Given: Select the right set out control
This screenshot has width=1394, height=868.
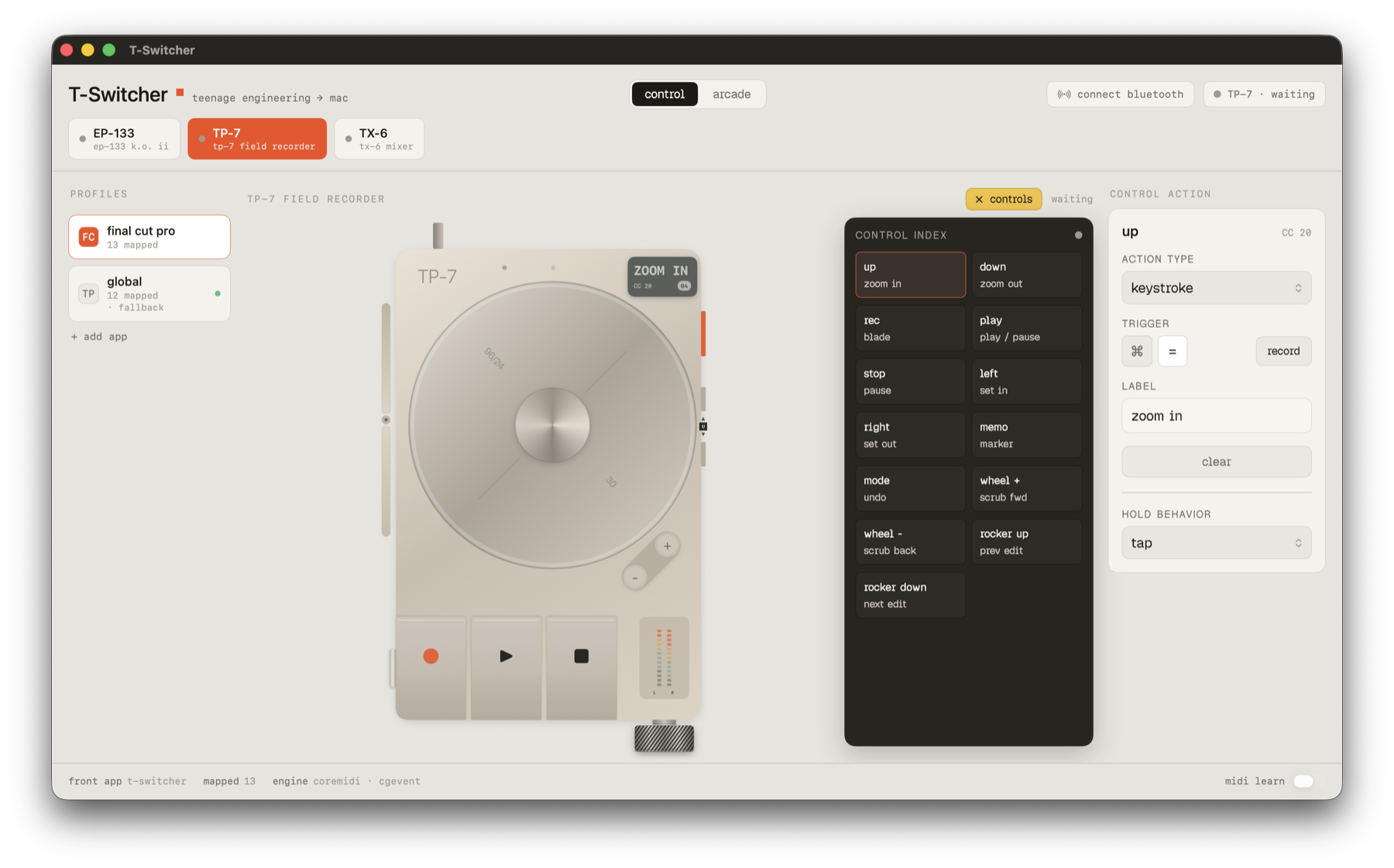Looking at the screenshot, I should [910, 435].
